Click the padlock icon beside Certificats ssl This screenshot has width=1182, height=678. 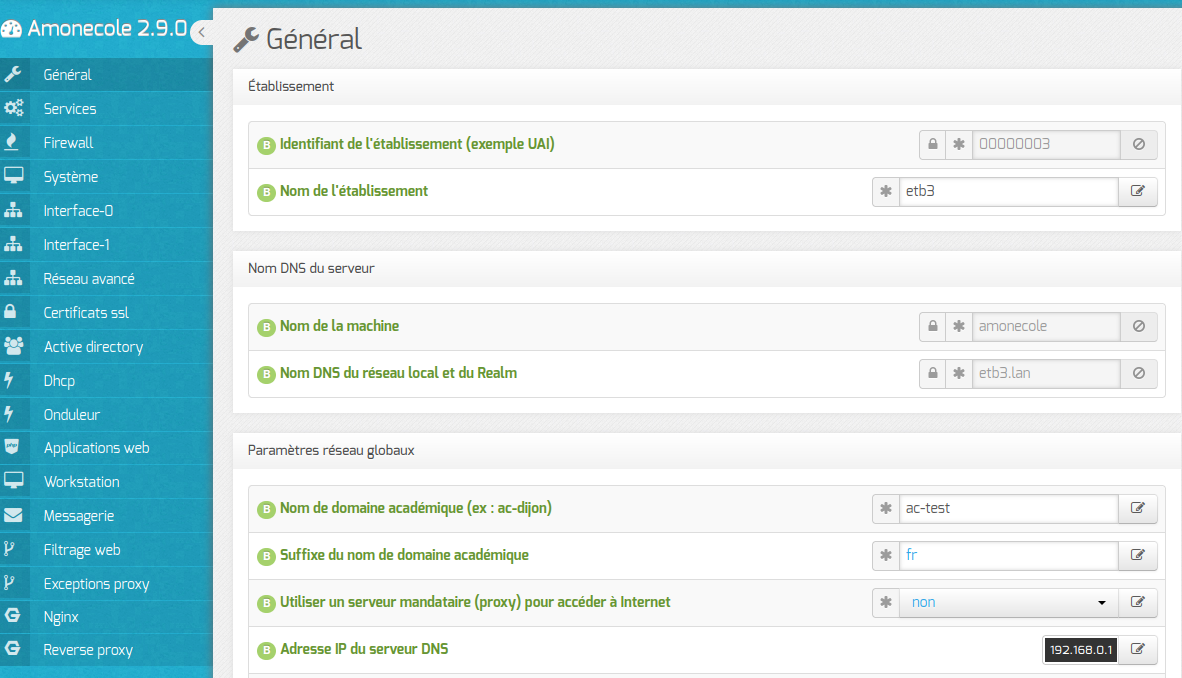click(x=13, y=312)
